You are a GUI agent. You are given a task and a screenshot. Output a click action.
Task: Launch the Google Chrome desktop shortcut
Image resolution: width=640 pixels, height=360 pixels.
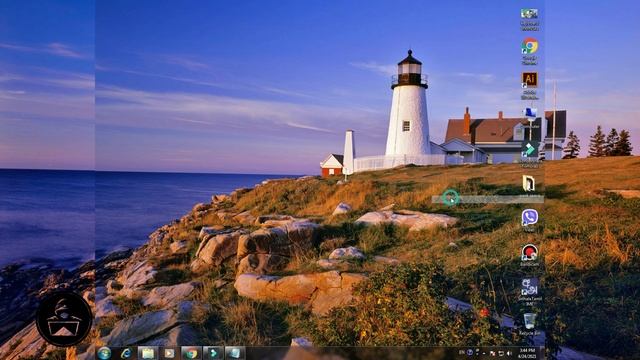pos(529,51)
